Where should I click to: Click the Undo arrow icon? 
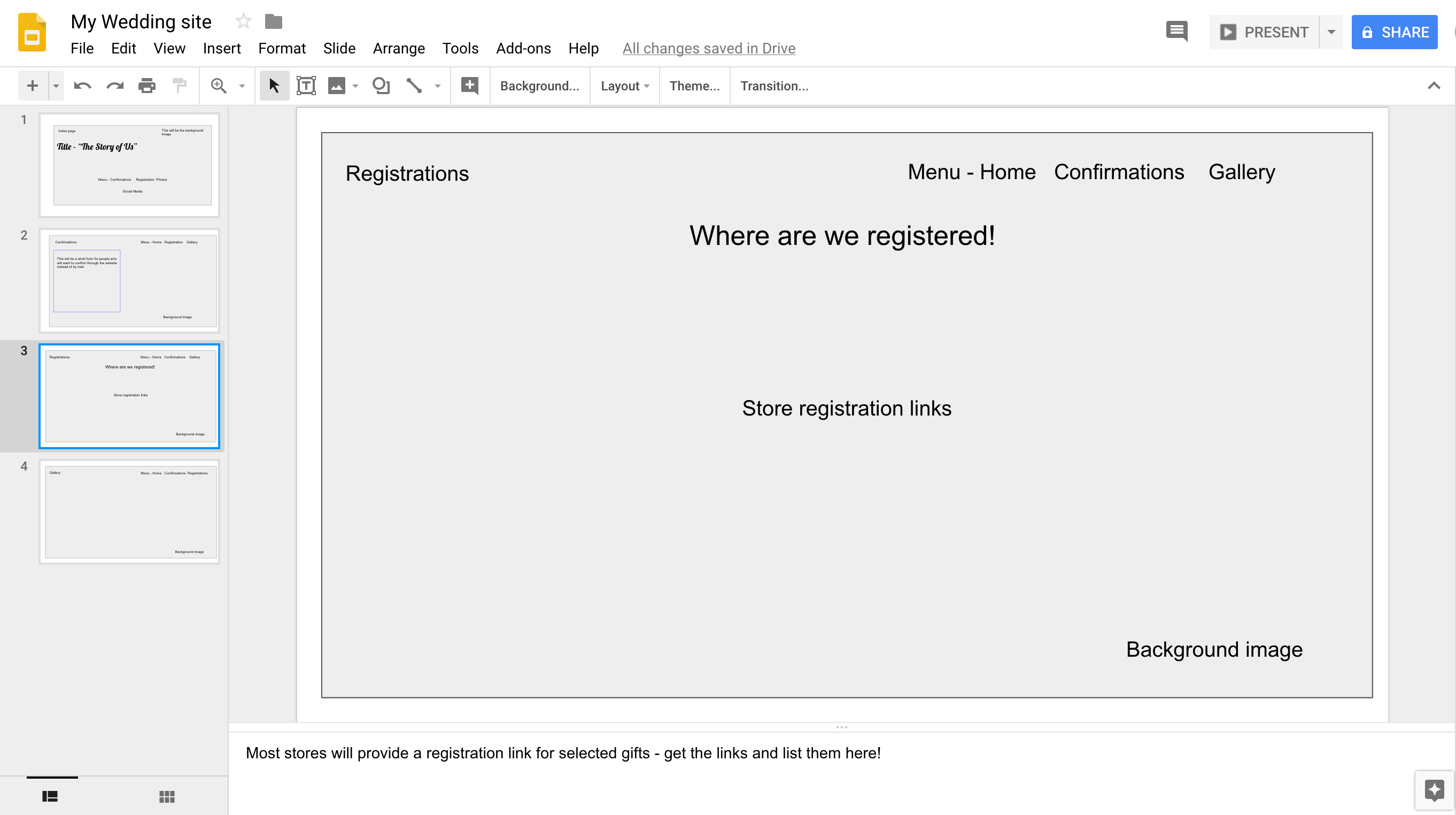tap(82, 86)
